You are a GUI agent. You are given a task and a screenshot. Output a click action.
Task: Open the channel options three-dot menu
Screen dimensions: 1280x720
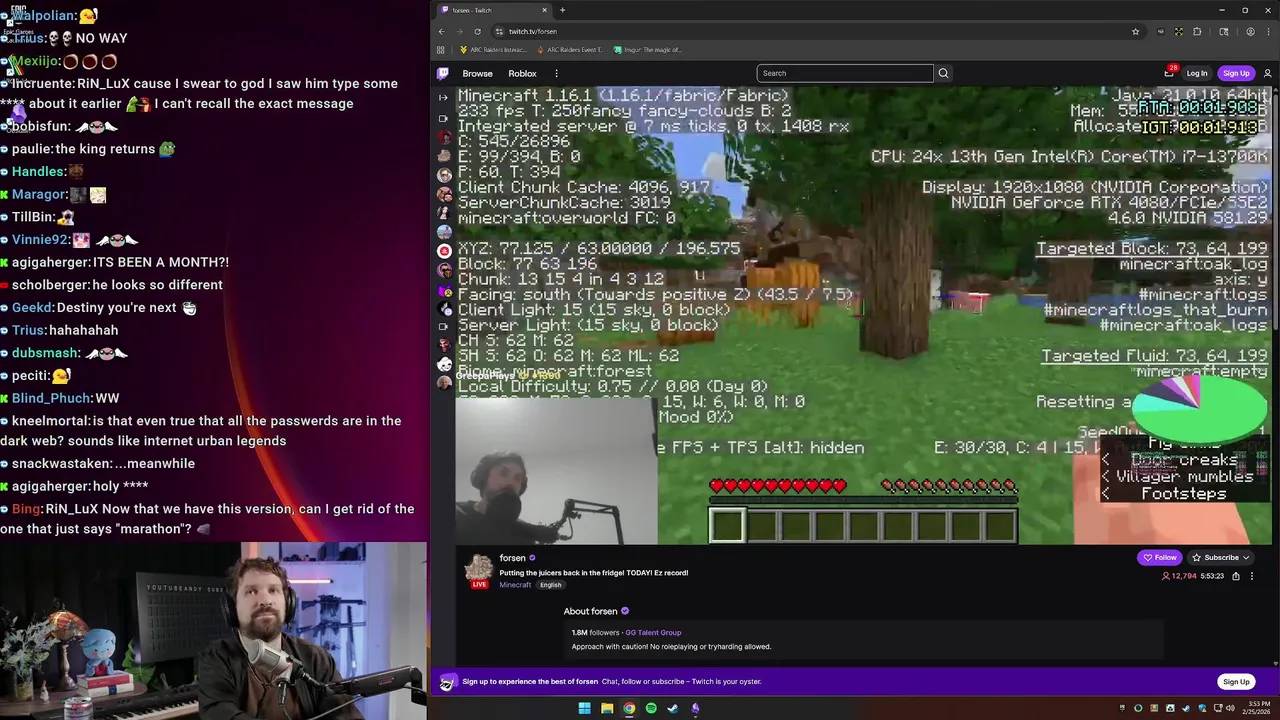1251,576
